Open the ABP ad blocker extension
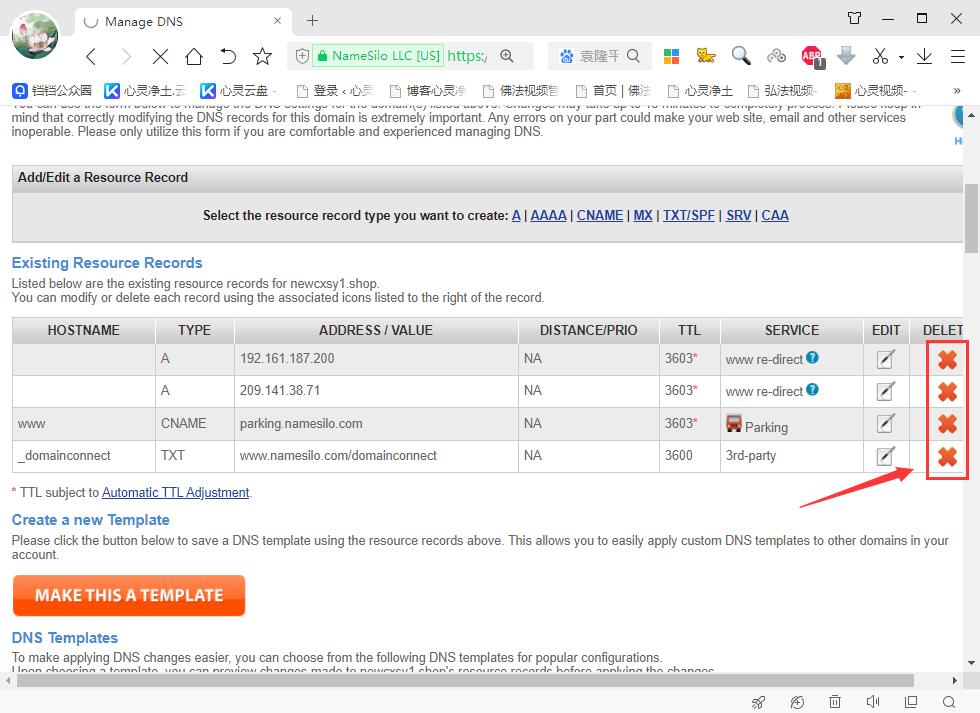 tap(812, 57)
